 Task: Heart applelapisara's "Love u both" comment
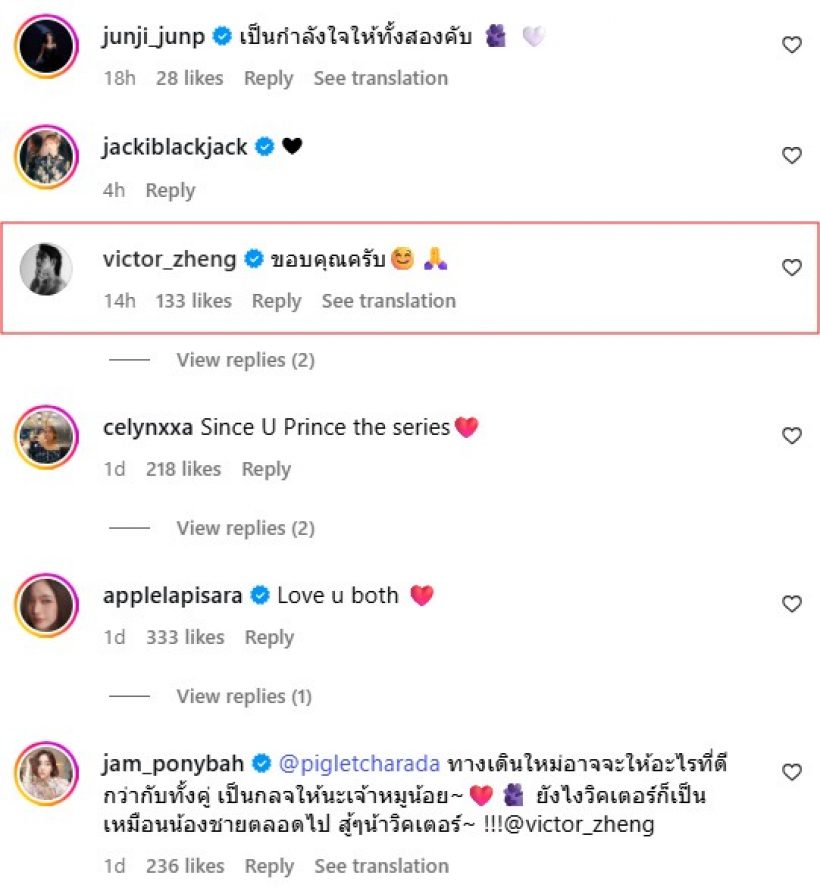point(791,604)
